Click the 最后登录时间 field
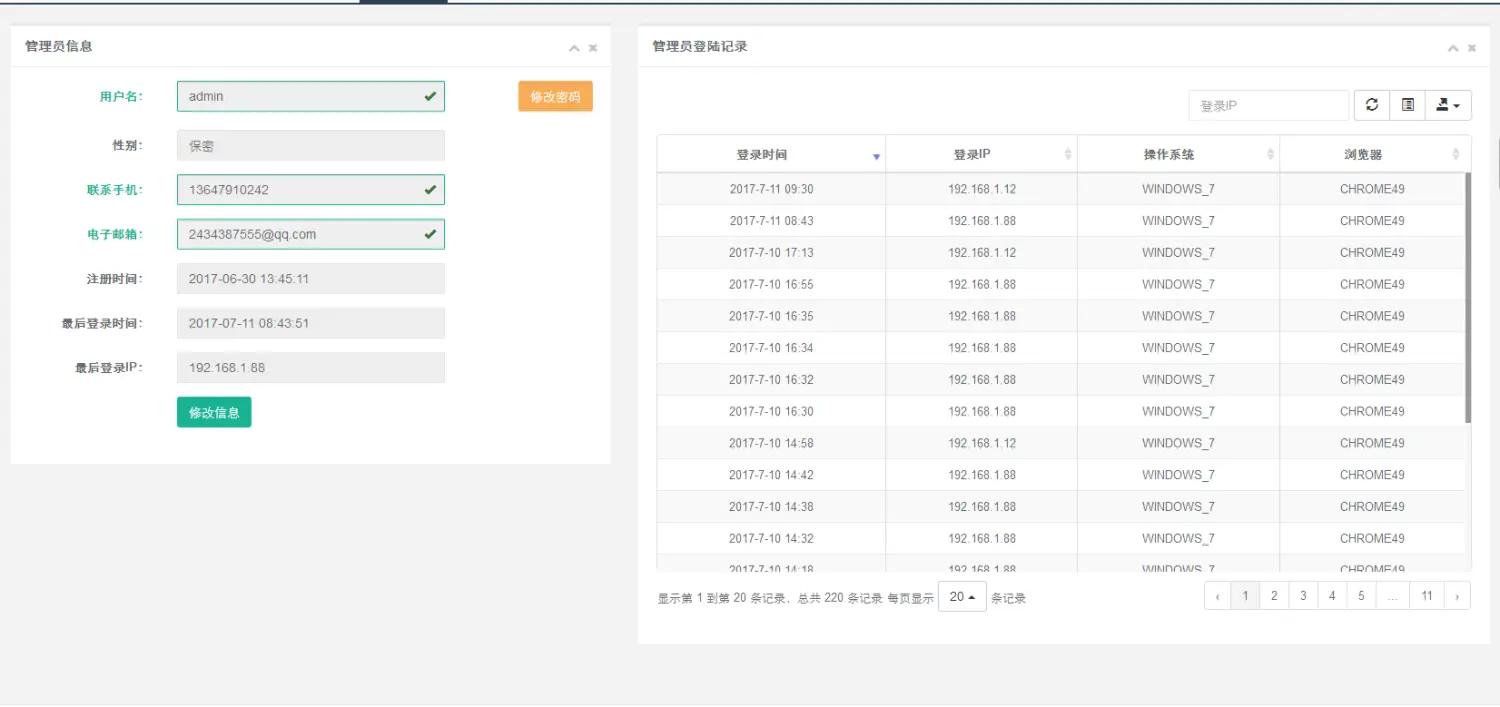The height and width of the screenshot is (707, 1500). (x=311, y=323)
